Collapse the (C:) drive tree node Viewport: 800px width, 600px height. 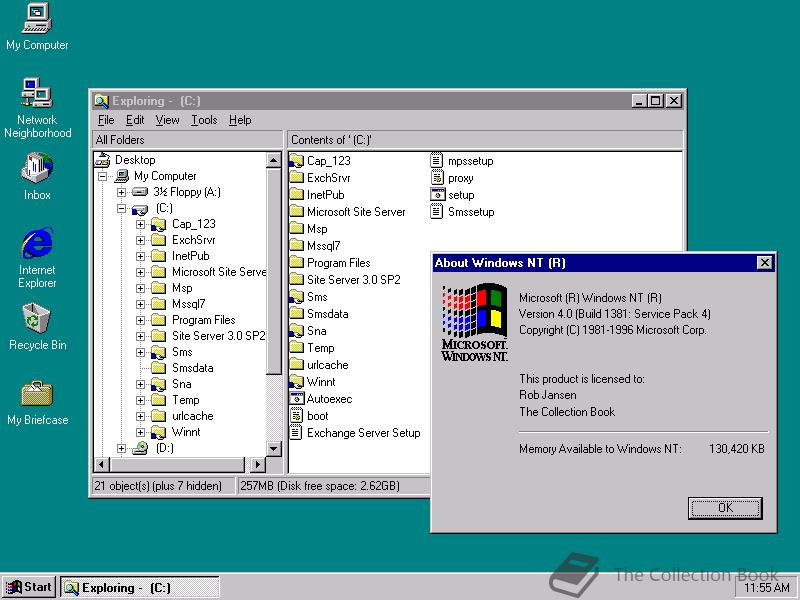point(121,208)
